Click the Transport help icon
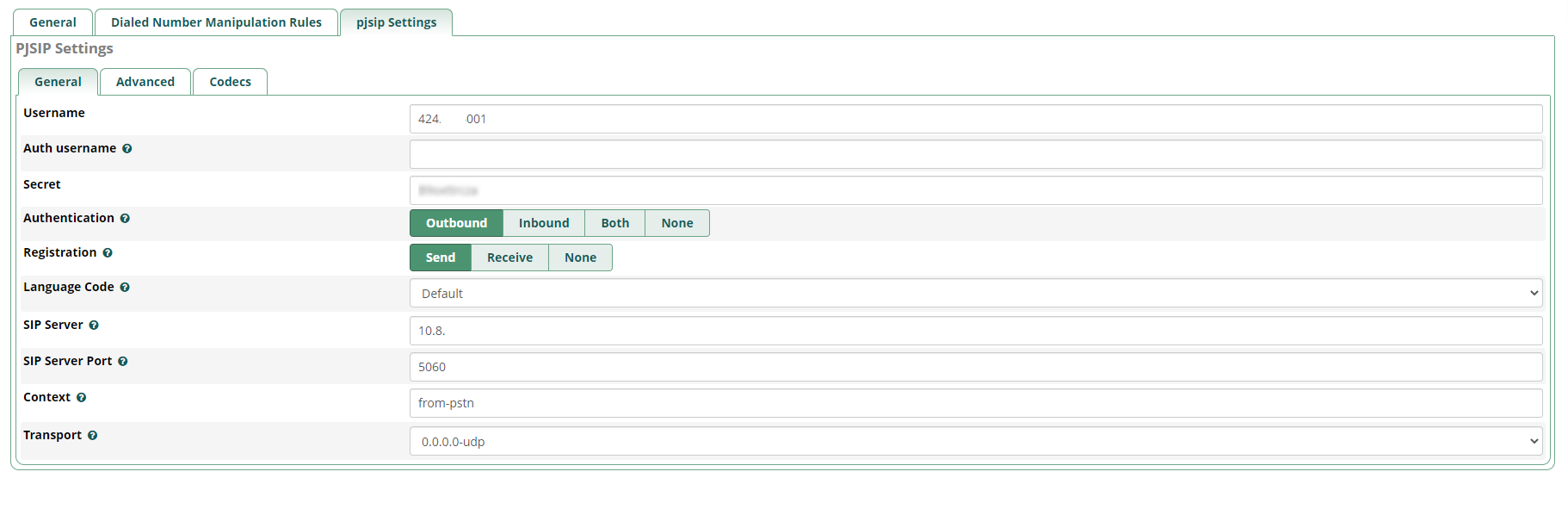This screenshot has width=1568, height=509. (x=92, y=436)
